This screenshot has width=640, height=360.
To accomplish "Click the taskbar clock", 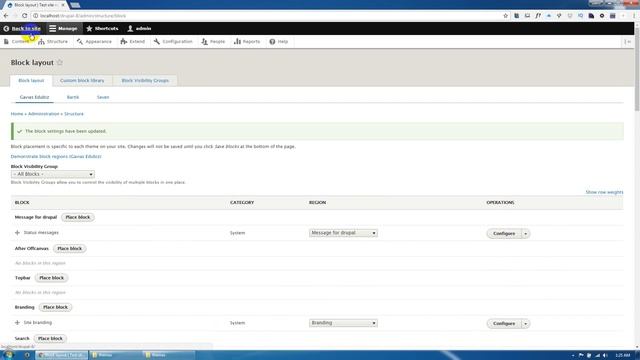I will [622, 356].
